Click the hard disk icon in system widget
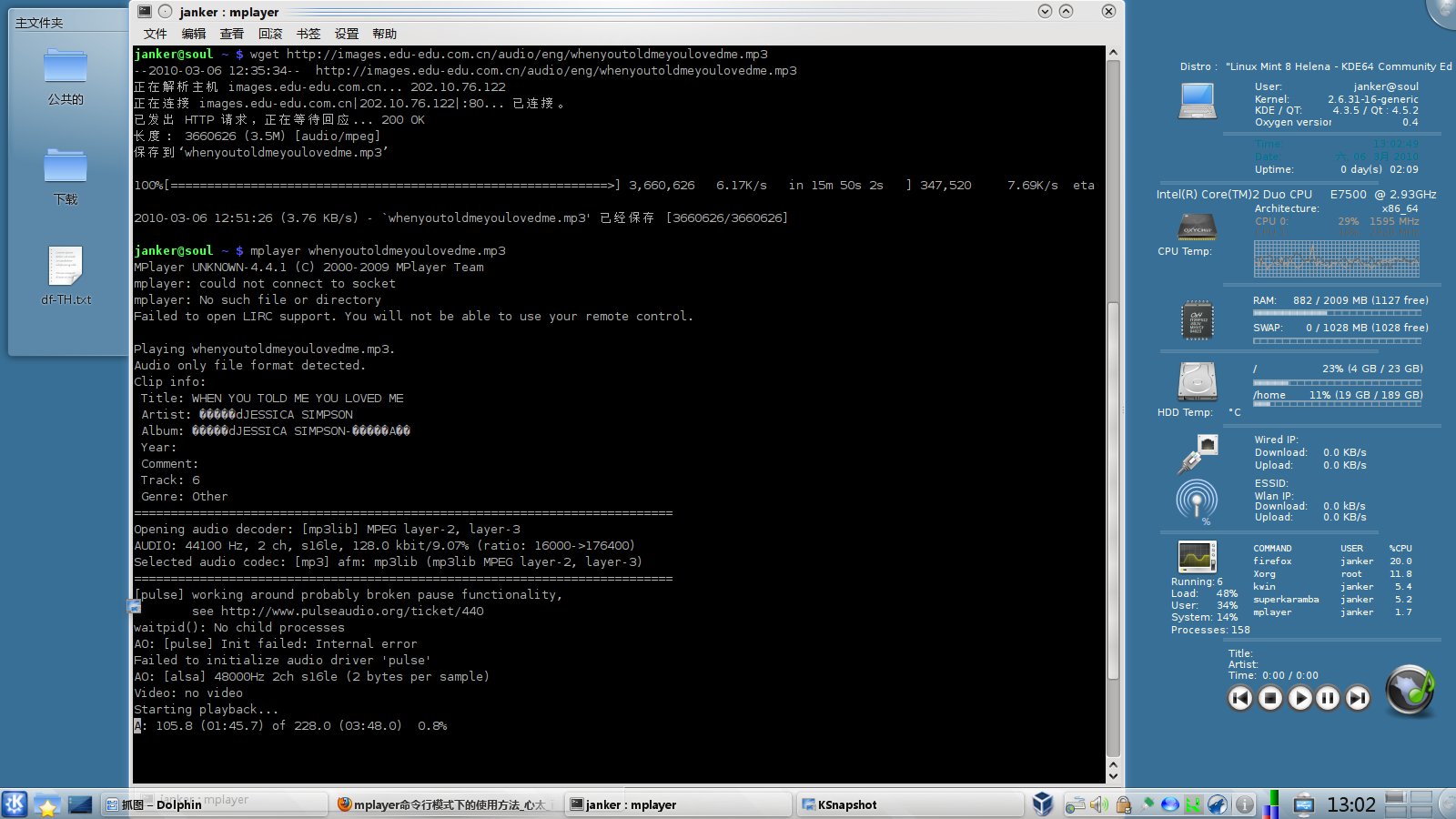This screenshot has height=819, width=1456. (1198, 381)
